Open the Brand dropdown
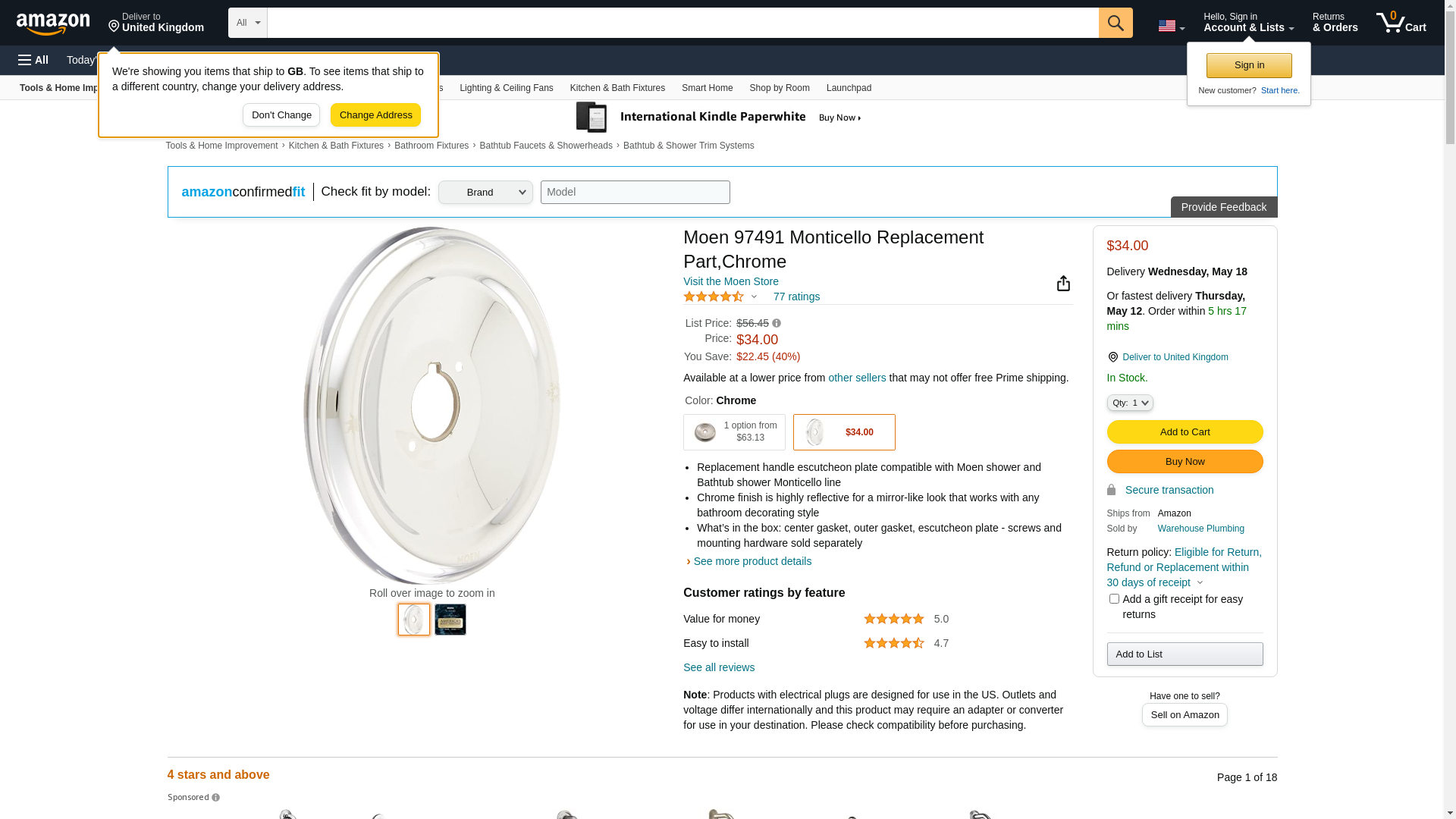 pos(485,193)
